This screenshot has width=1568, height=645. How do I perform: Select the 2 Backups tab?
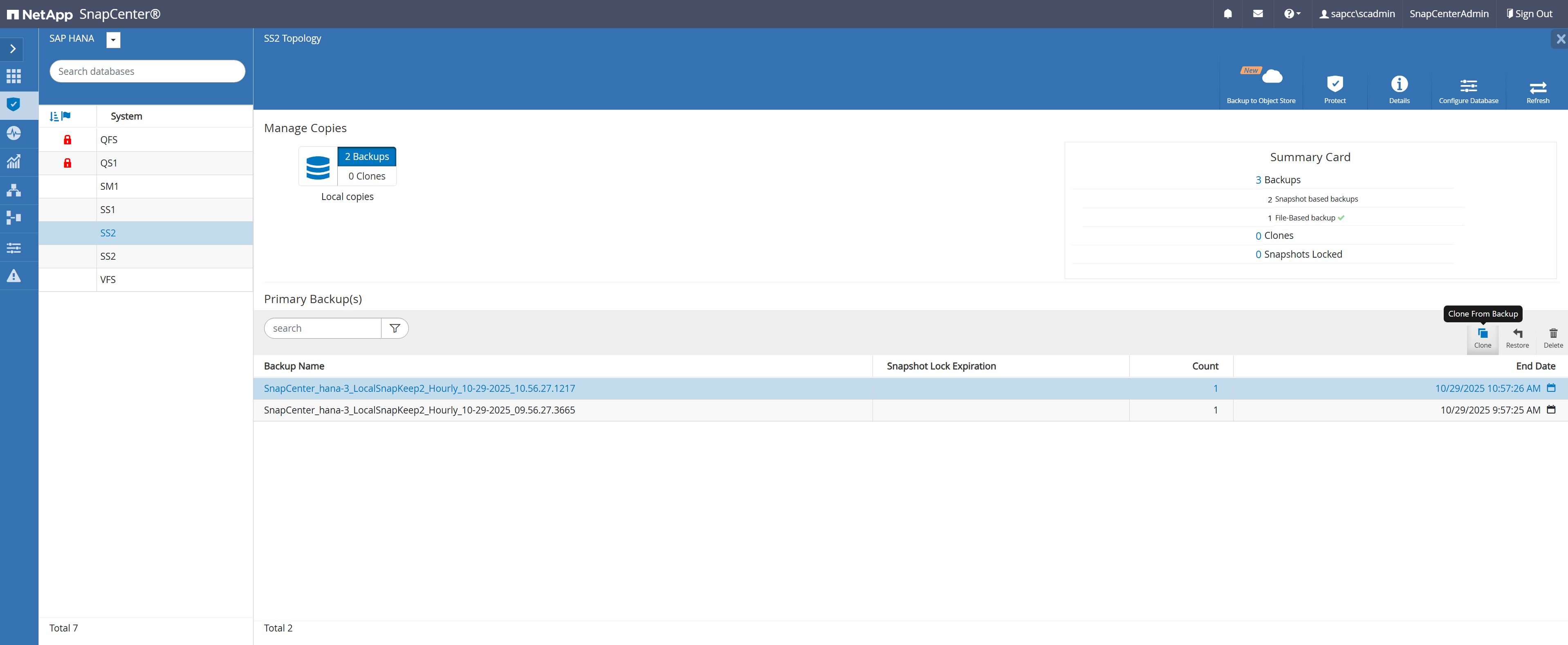[x=366, y=157]
